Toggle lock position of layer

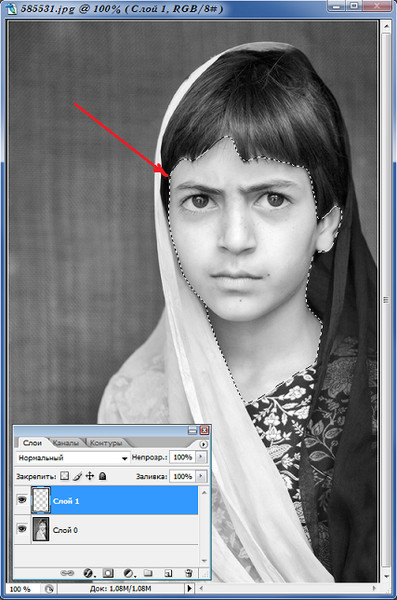tap(90, 476)
